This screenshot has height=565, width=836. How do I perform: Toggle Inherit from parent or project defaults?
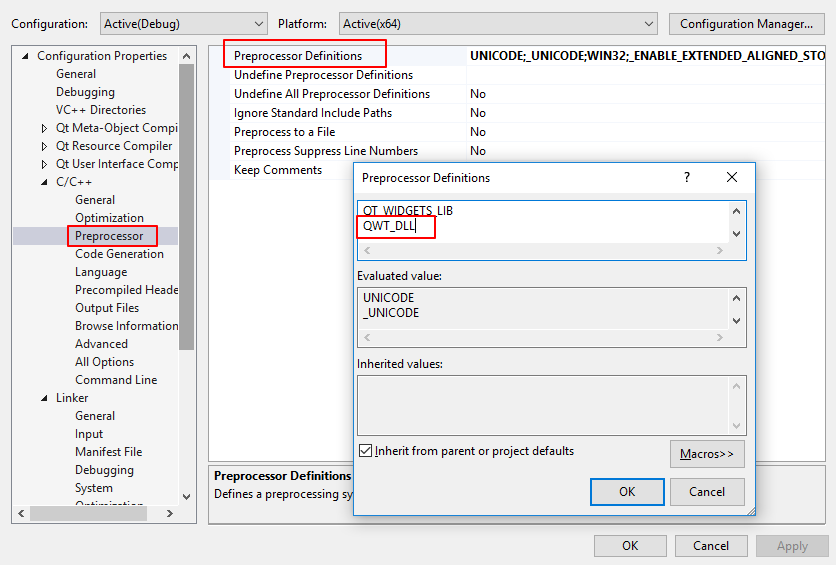click(365, 451)
